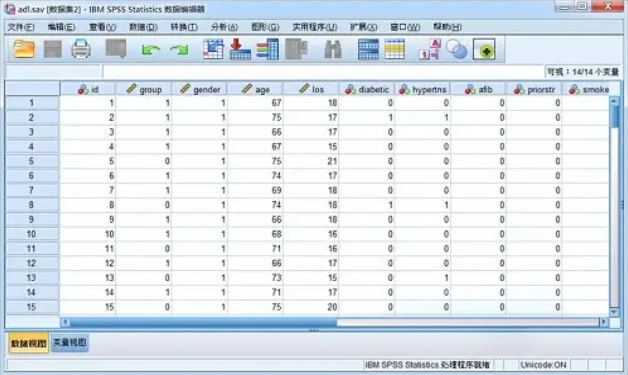The width and height of the screenshot is (628, 375).
Task: Click the Open data document folder icon
Action: [x=24, y=49]
